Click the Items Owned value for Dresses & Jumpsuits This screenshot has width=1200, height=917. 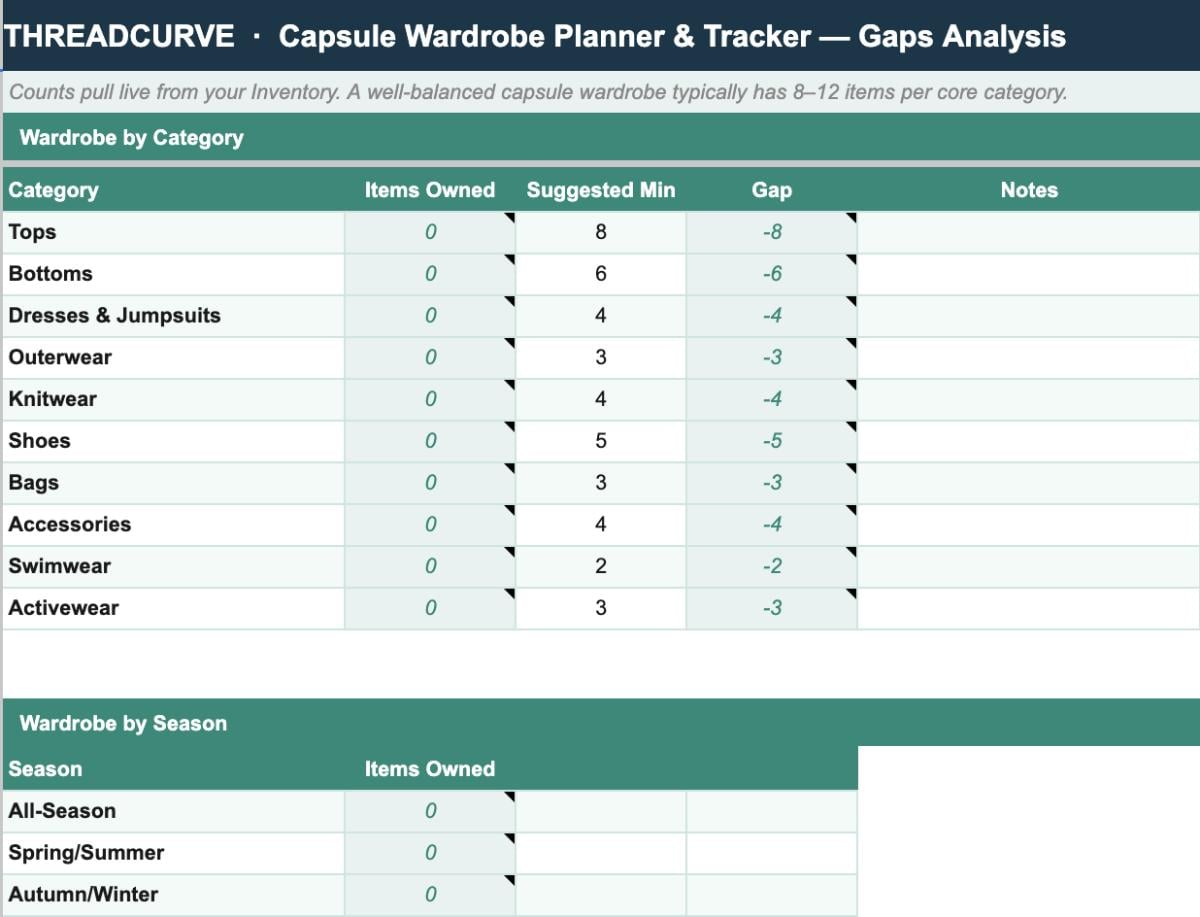430,315
